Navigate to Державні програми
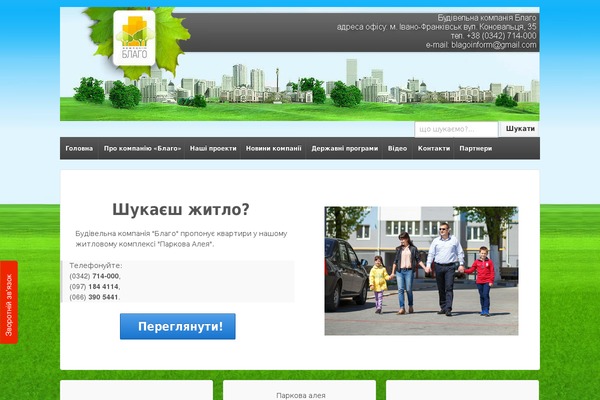Image resolution: width=600 pixels, height=400 pixels. 344,148
